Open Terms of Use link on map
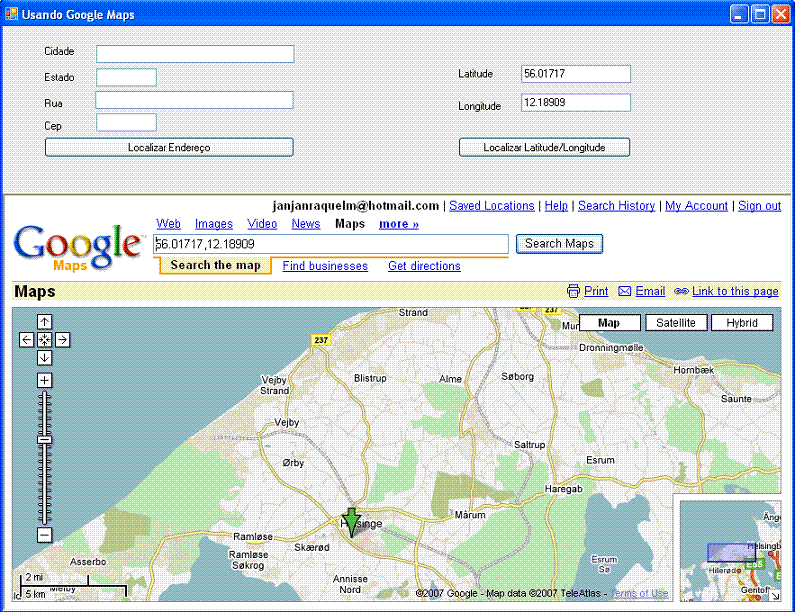 click(639, 593)
